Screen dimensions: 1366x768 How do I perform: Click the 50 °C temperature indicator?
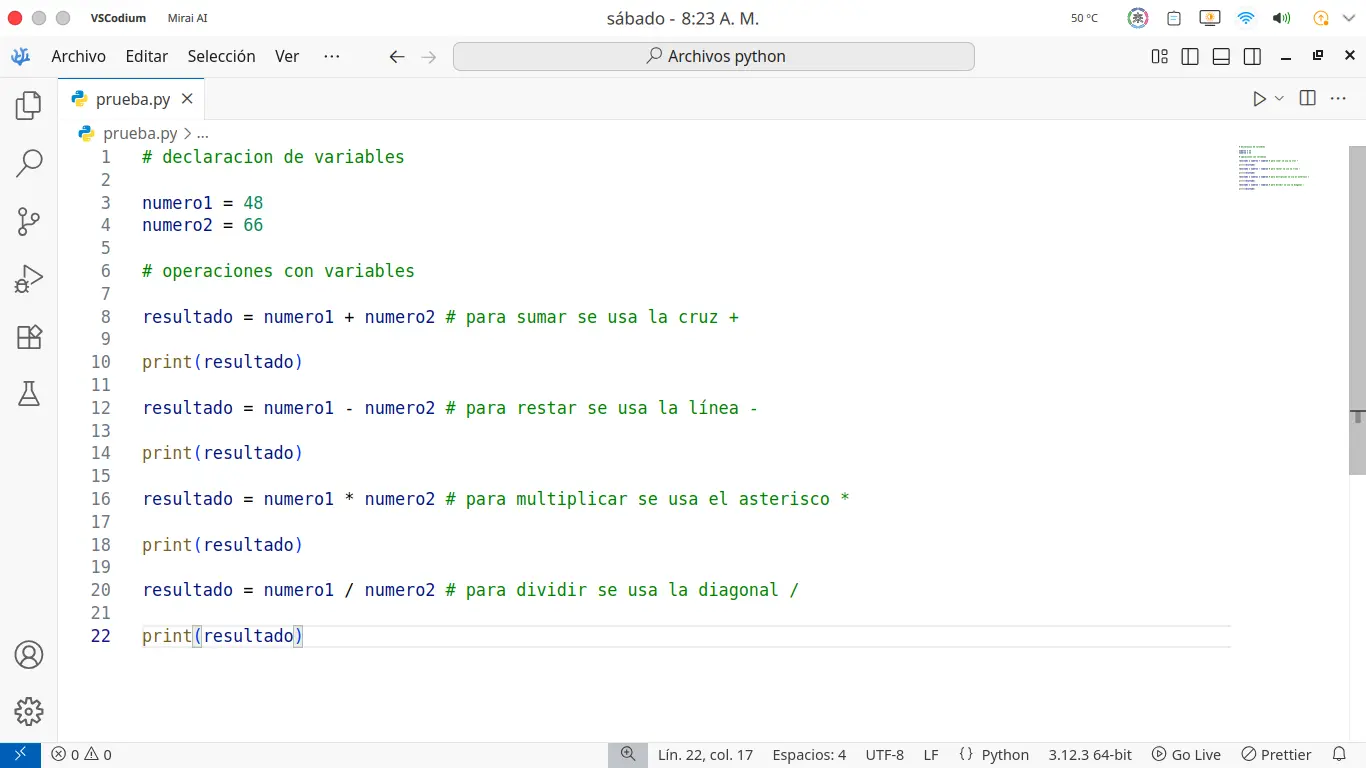pos(1084,18)
